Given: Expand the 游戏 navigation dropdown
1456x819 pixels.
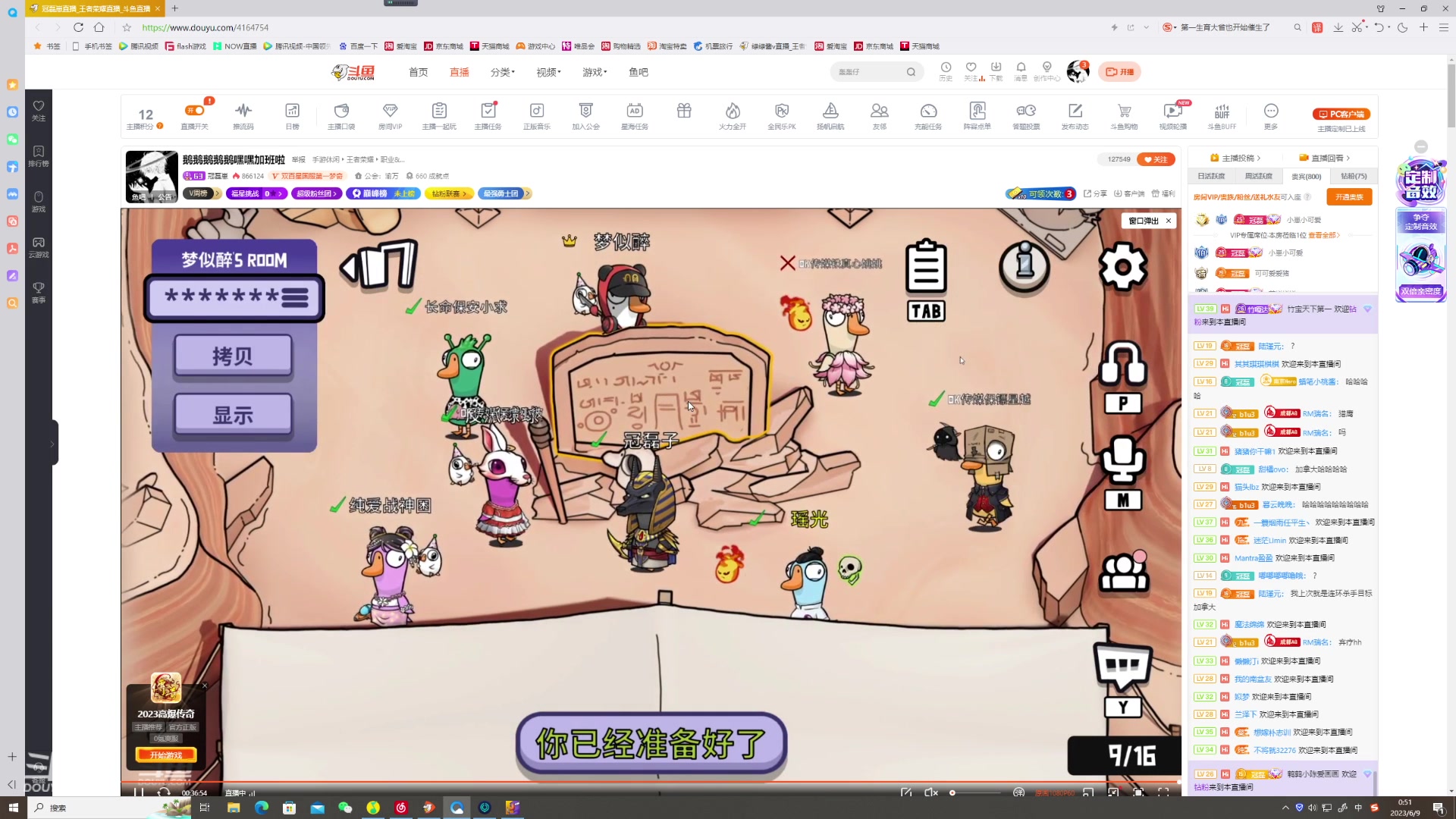Looking at the screenshot, I should pos(595,72).
